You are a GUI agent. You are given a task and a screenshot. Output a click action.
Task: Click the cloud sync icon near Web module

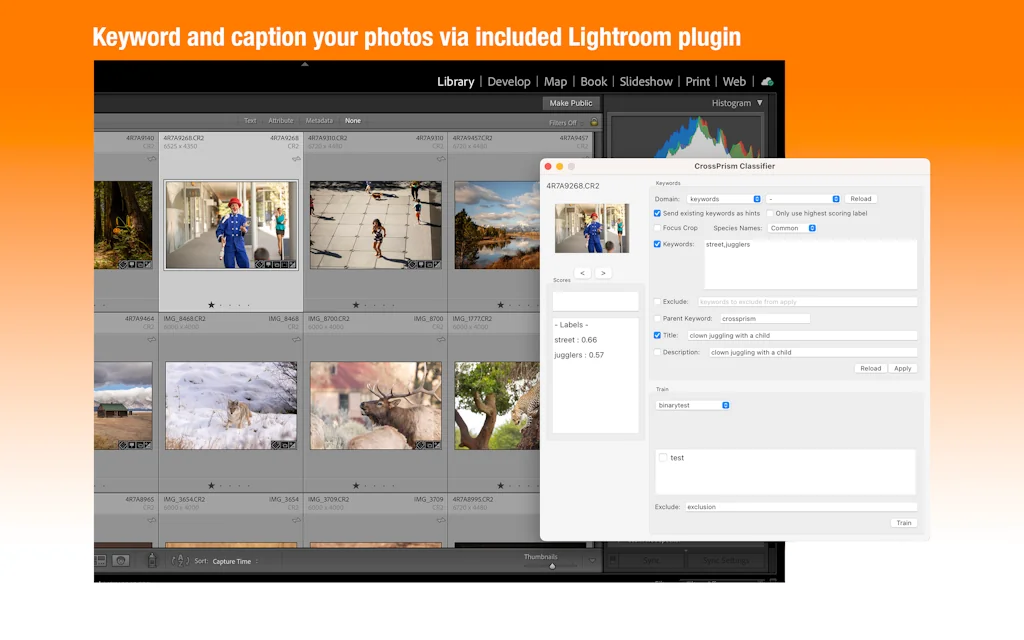(765, 82)
